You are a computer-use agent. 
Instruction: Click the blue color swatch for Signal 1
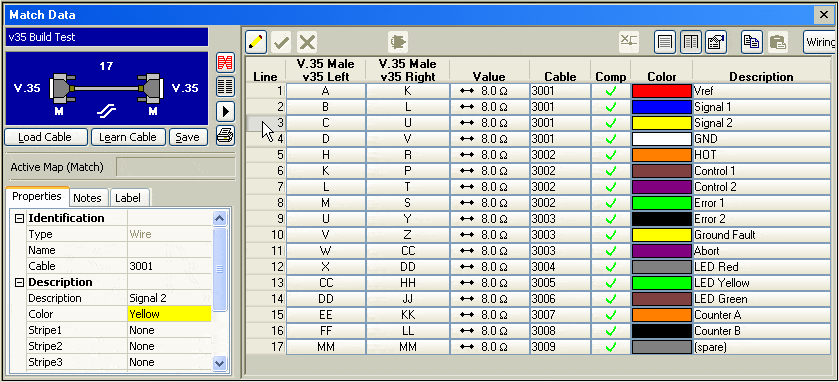[661, 107]
